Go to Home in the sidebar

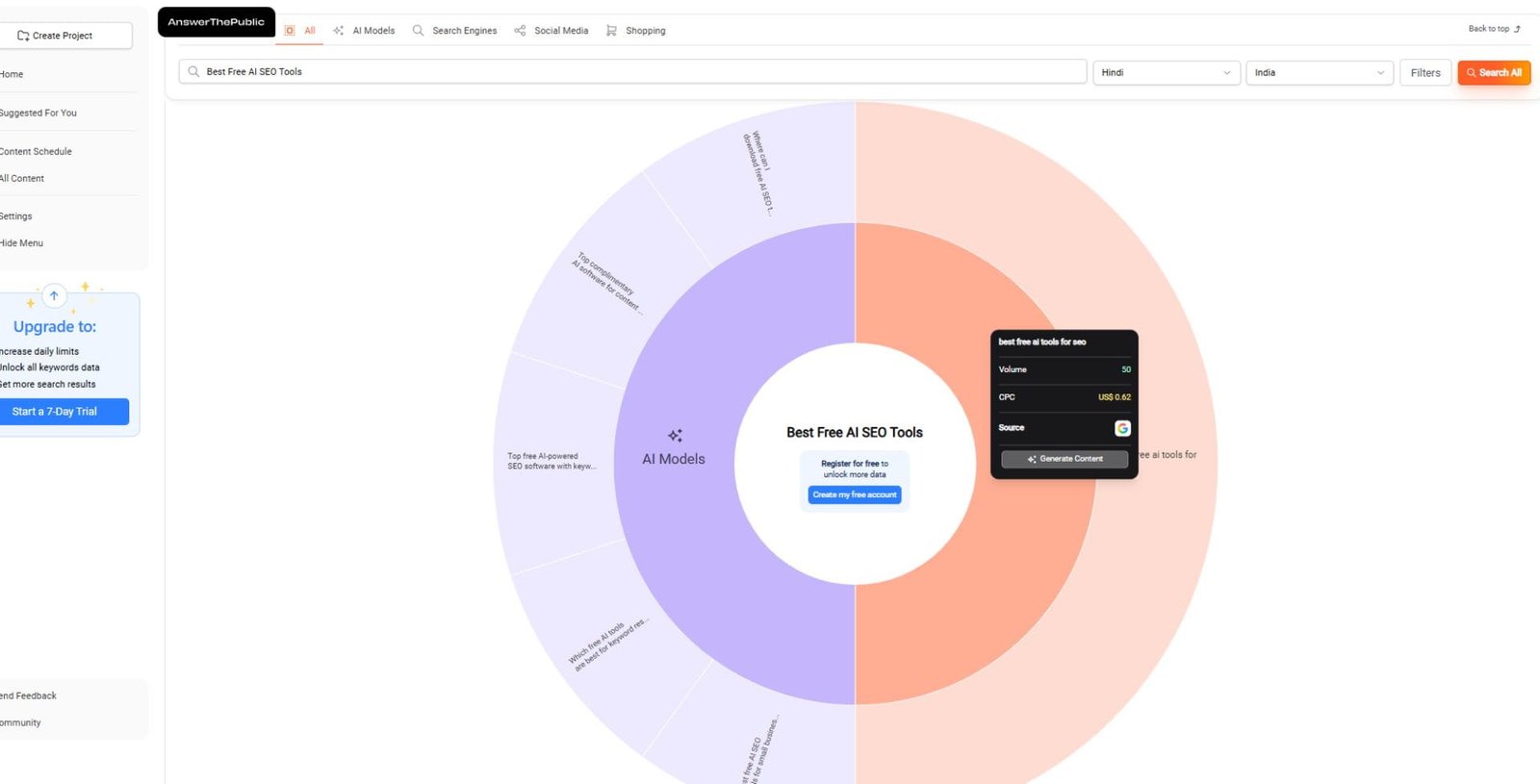tap(12, 74)
